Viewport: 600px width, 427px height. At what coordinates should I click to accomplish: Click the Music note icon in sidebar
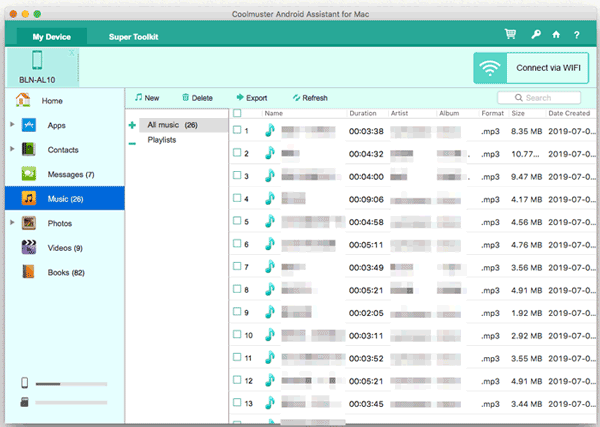point(29,198)
